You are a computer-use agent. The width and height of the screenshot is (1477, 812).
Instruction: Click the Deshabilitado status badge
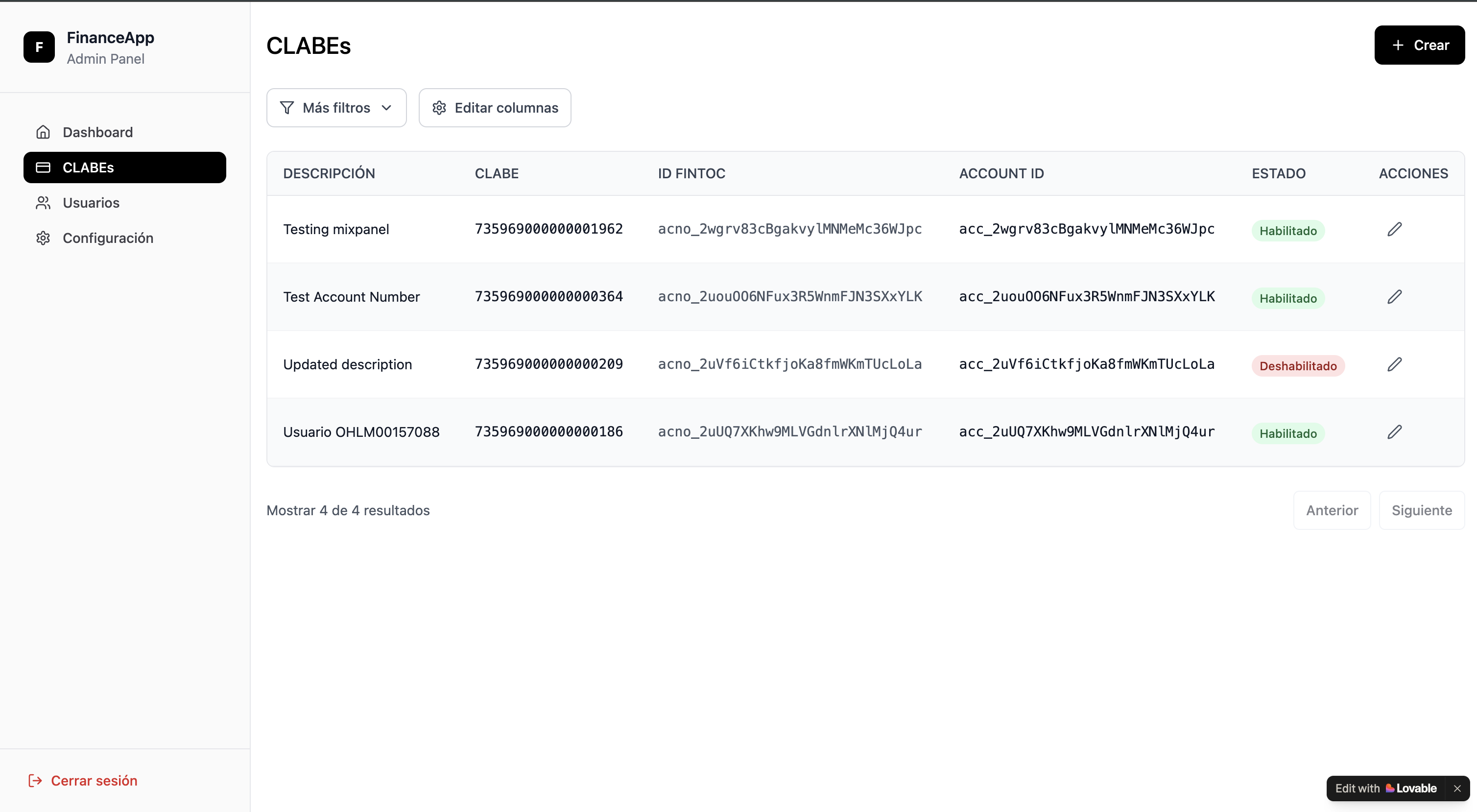(x=1298, y=366)
